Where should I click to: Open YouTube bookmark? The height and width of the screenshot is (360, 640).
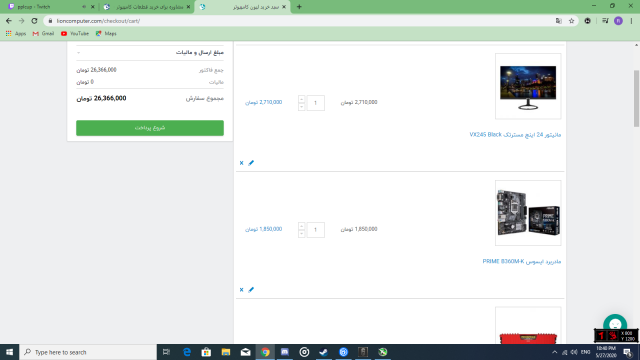pyautogui.click(x=75, y=33)
